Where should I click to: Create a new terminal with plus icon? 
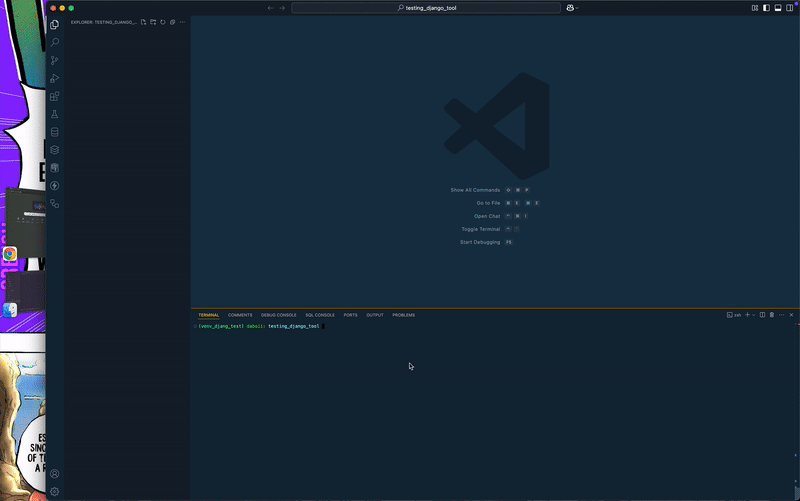pos(747,315)
